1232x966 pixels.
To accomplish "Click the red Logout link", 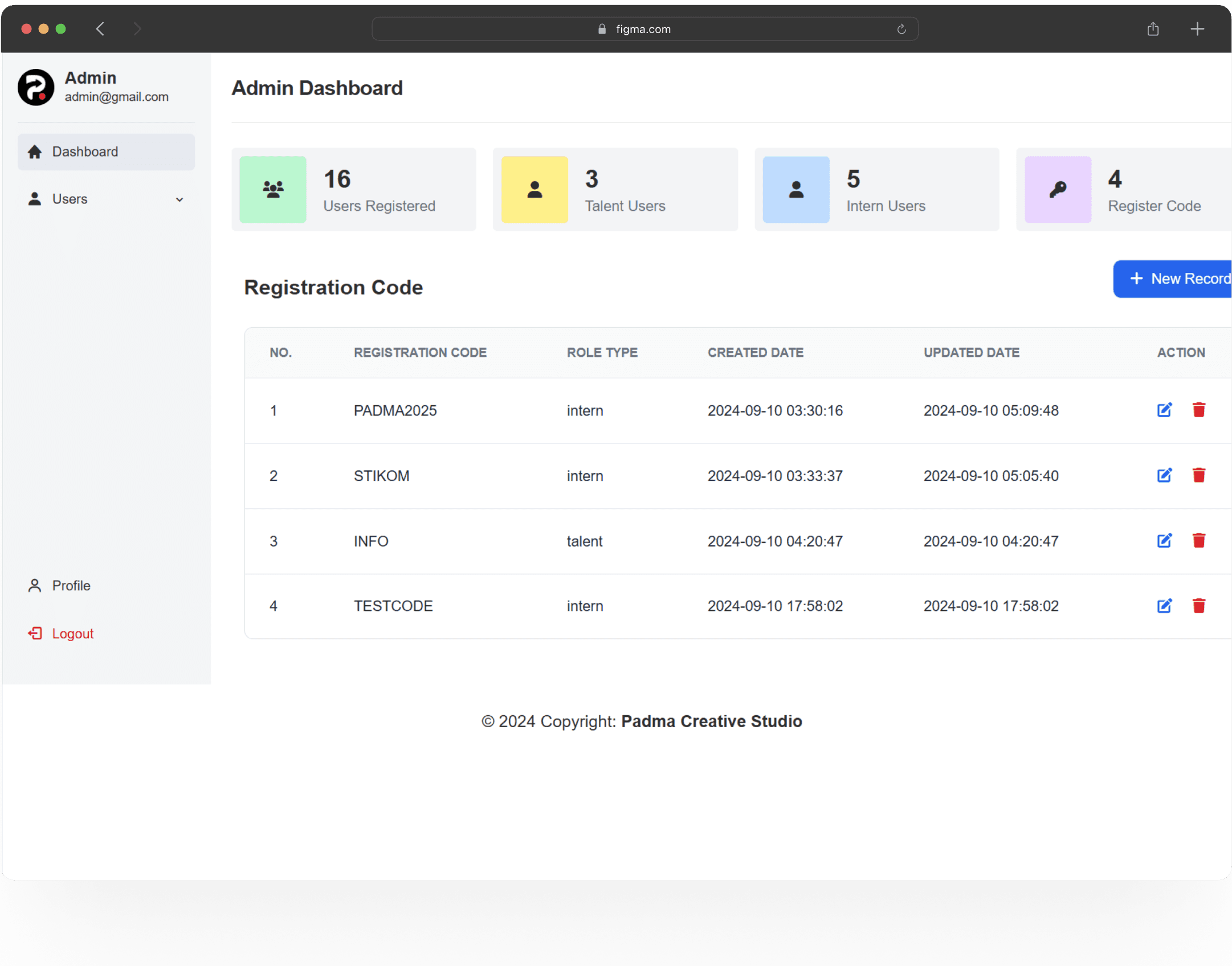I will coord(72,633).
